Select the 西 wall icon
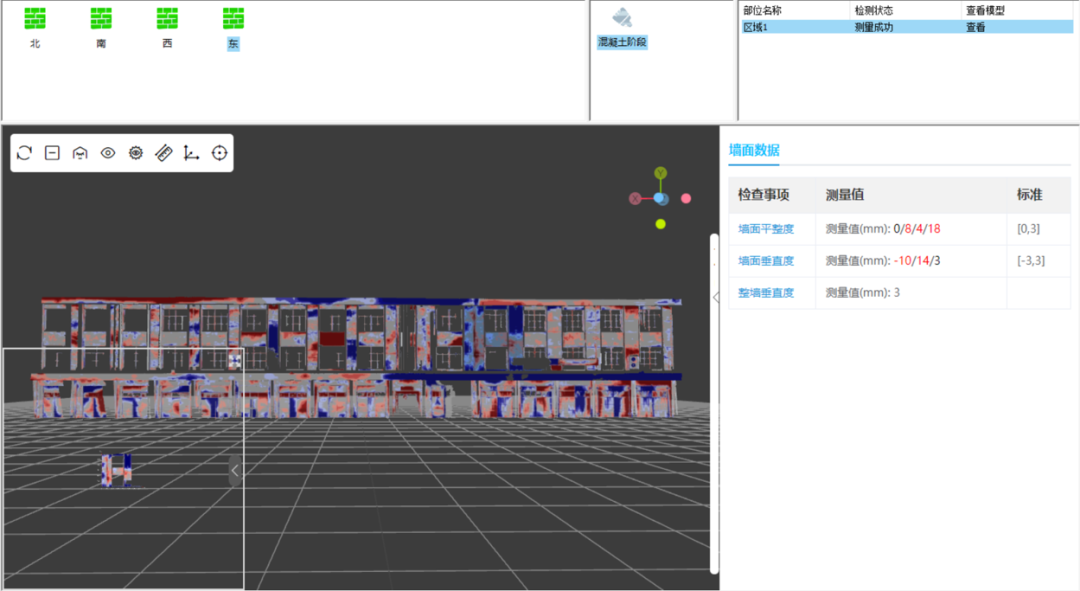This screenshot has width=1080, height=591. pyautogui.click(x=167, y=19)
